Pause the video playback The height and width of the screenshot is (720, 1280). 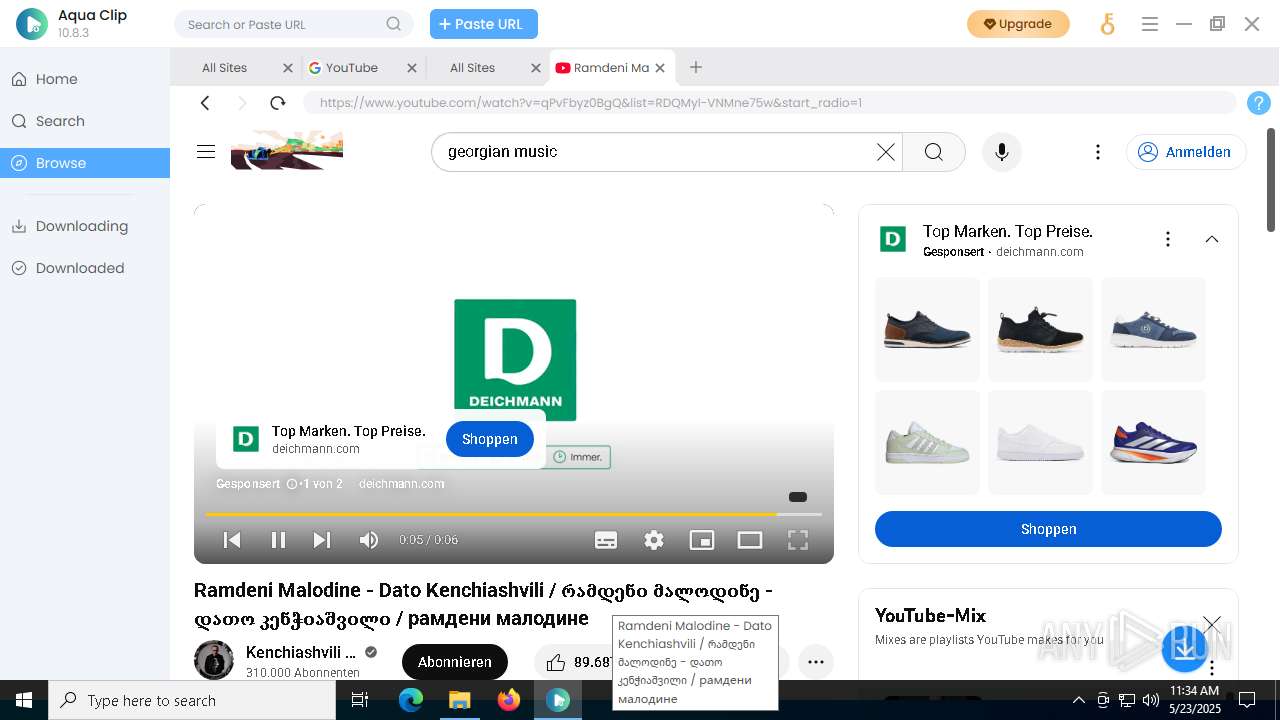278,540
